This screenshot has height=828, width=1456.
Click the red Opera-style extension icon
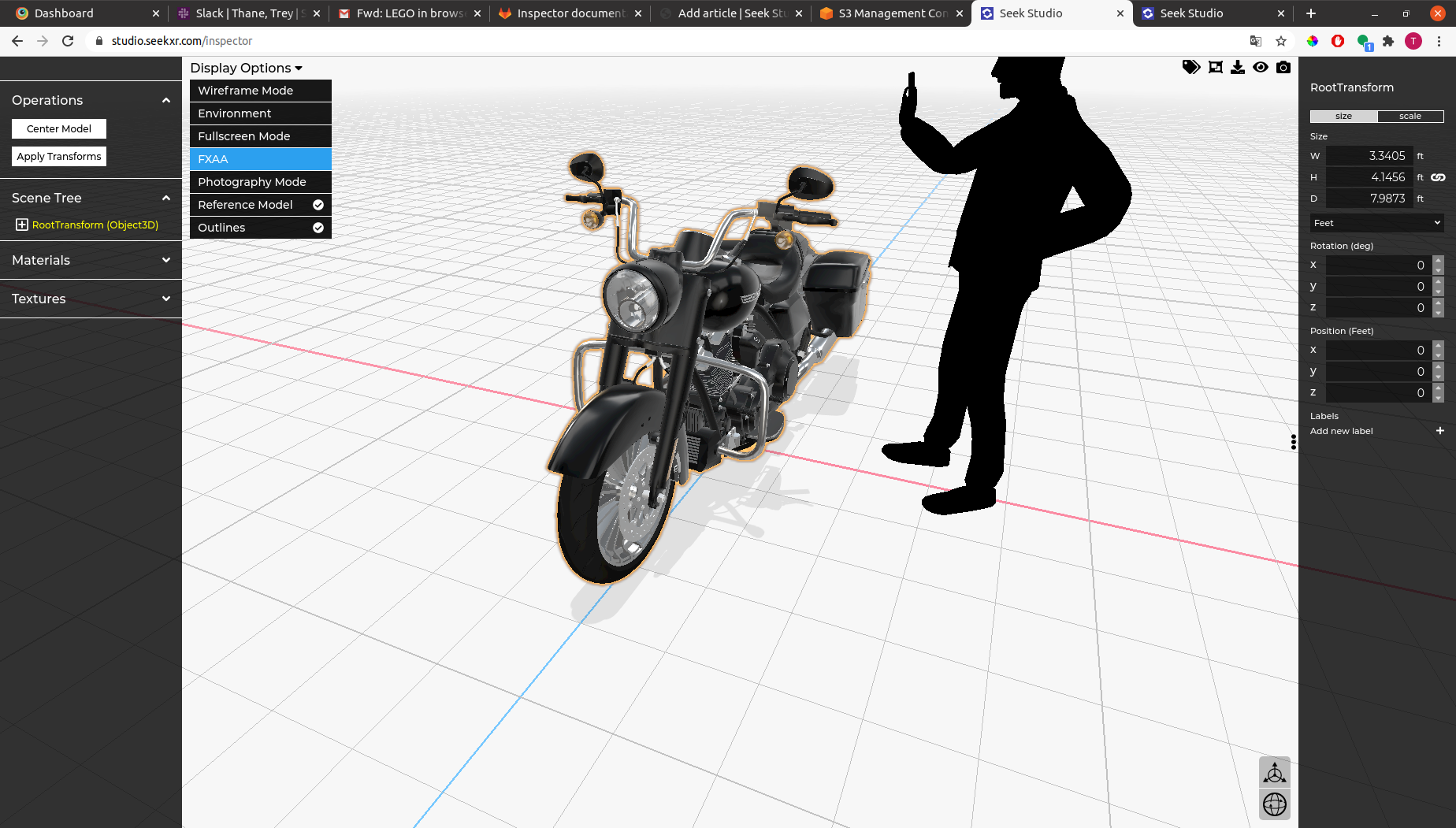[1338, 41]
